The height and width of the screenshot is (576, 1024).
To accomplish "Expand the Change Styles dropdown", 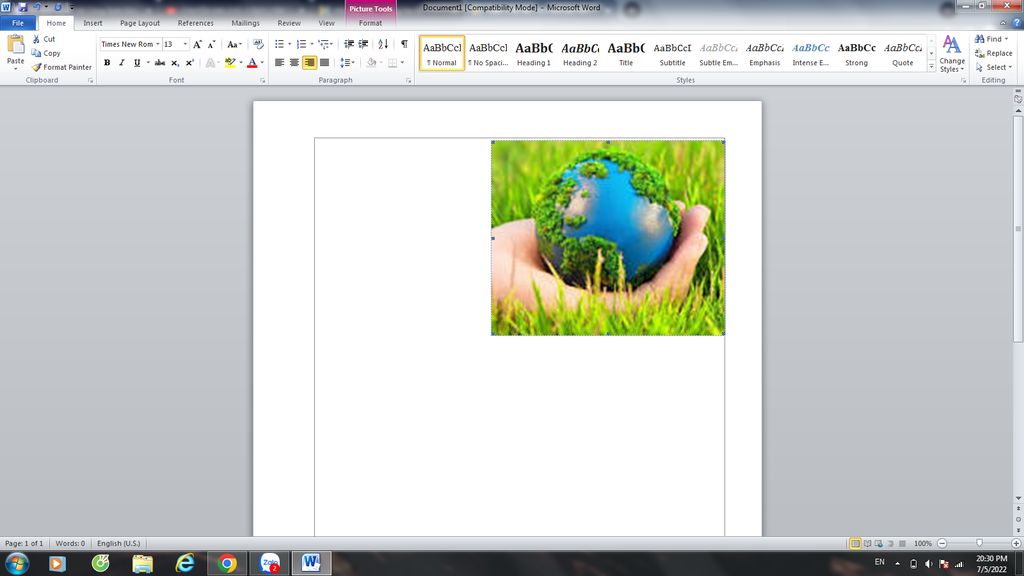I will tap(952, 54).
